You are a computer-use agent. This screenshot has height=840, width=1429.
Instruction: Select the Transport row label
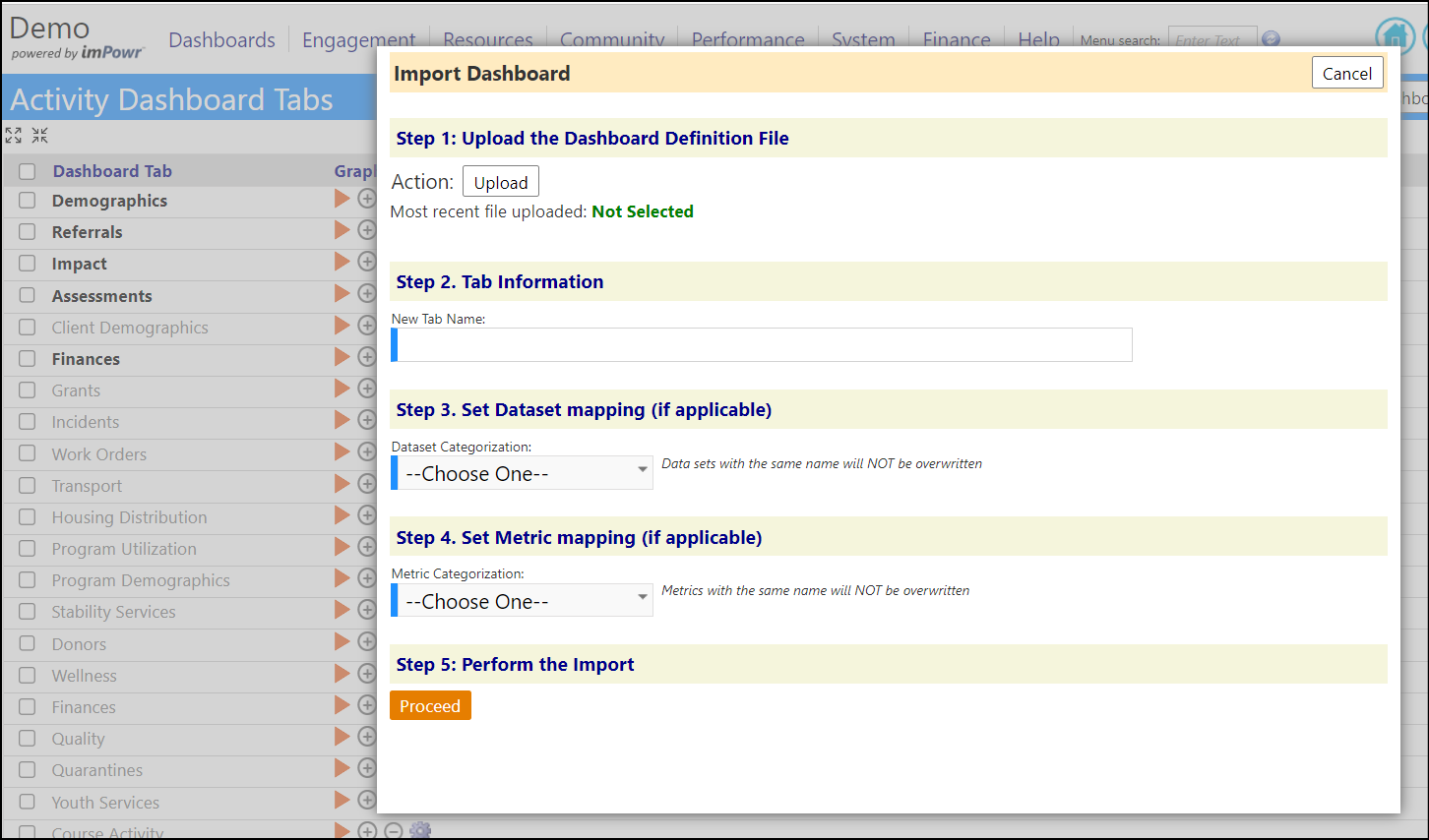pos(87,486)
